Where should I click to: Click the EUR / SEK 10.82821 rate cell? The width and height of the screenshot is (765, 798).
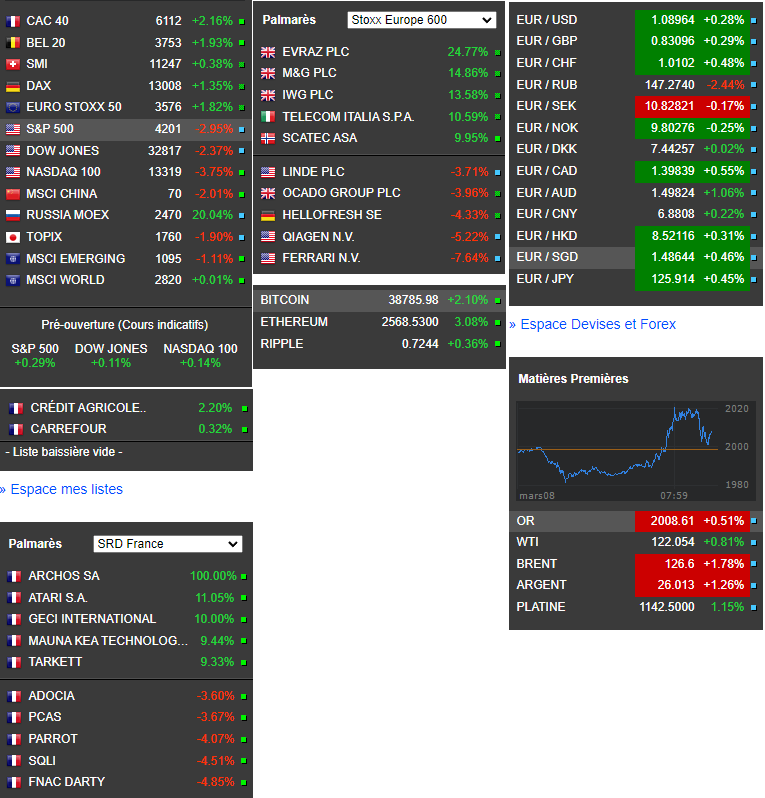pos(669,106)
